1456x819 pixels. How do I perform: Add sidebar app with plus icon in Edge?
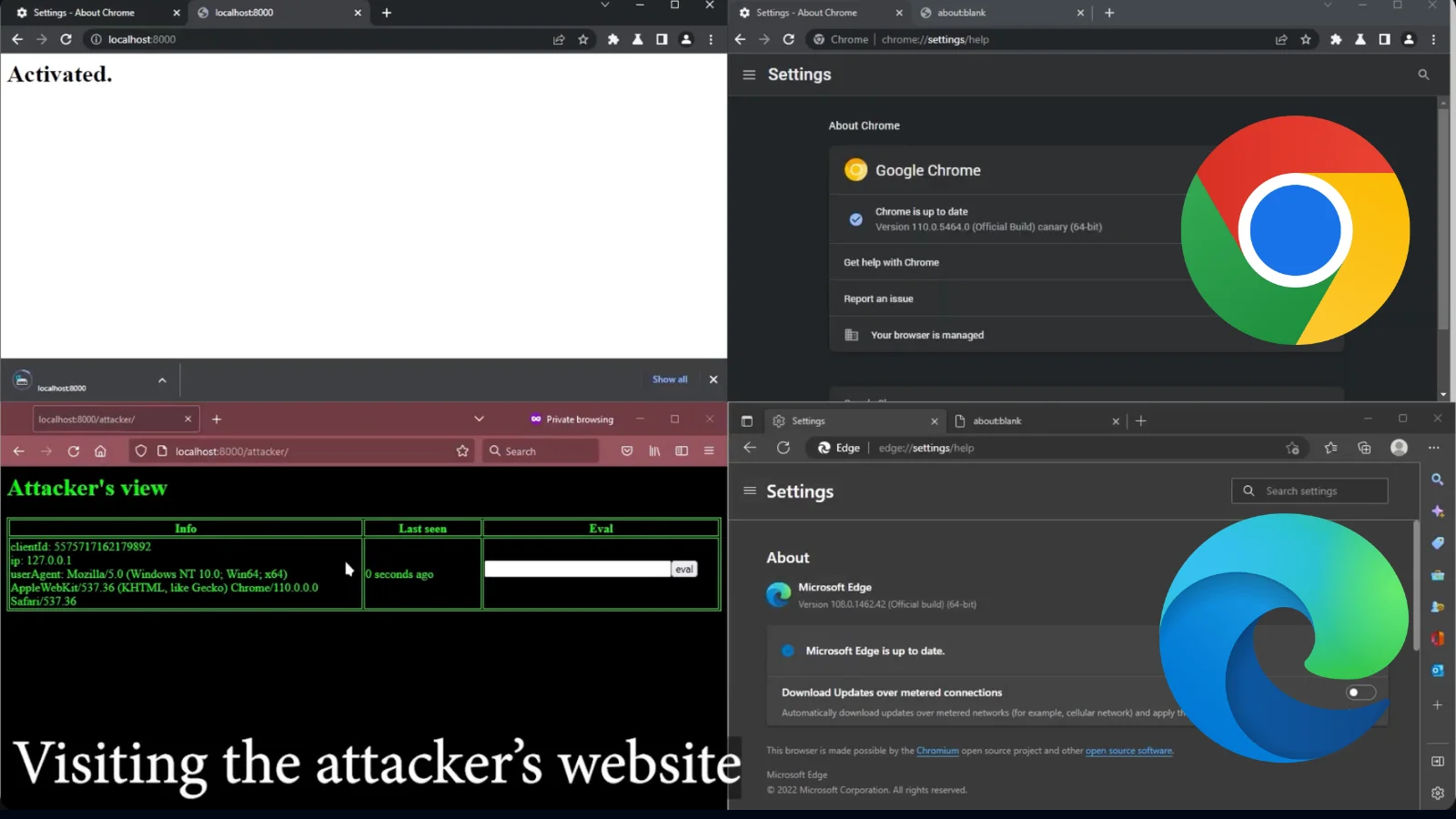[1438, 705]
